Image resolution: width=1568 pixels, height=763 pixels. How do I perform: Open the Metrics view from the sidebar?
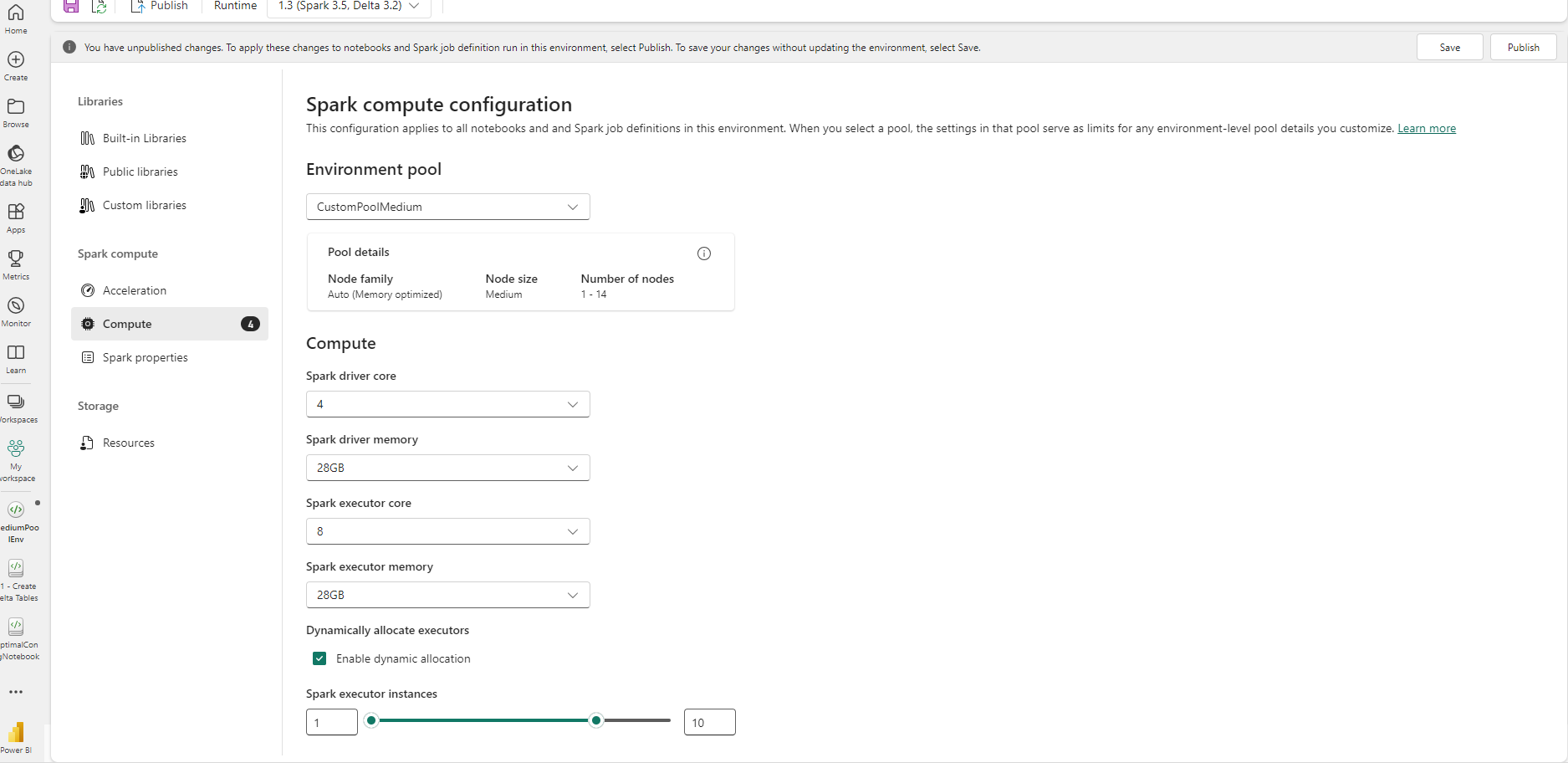pos(16,264)
